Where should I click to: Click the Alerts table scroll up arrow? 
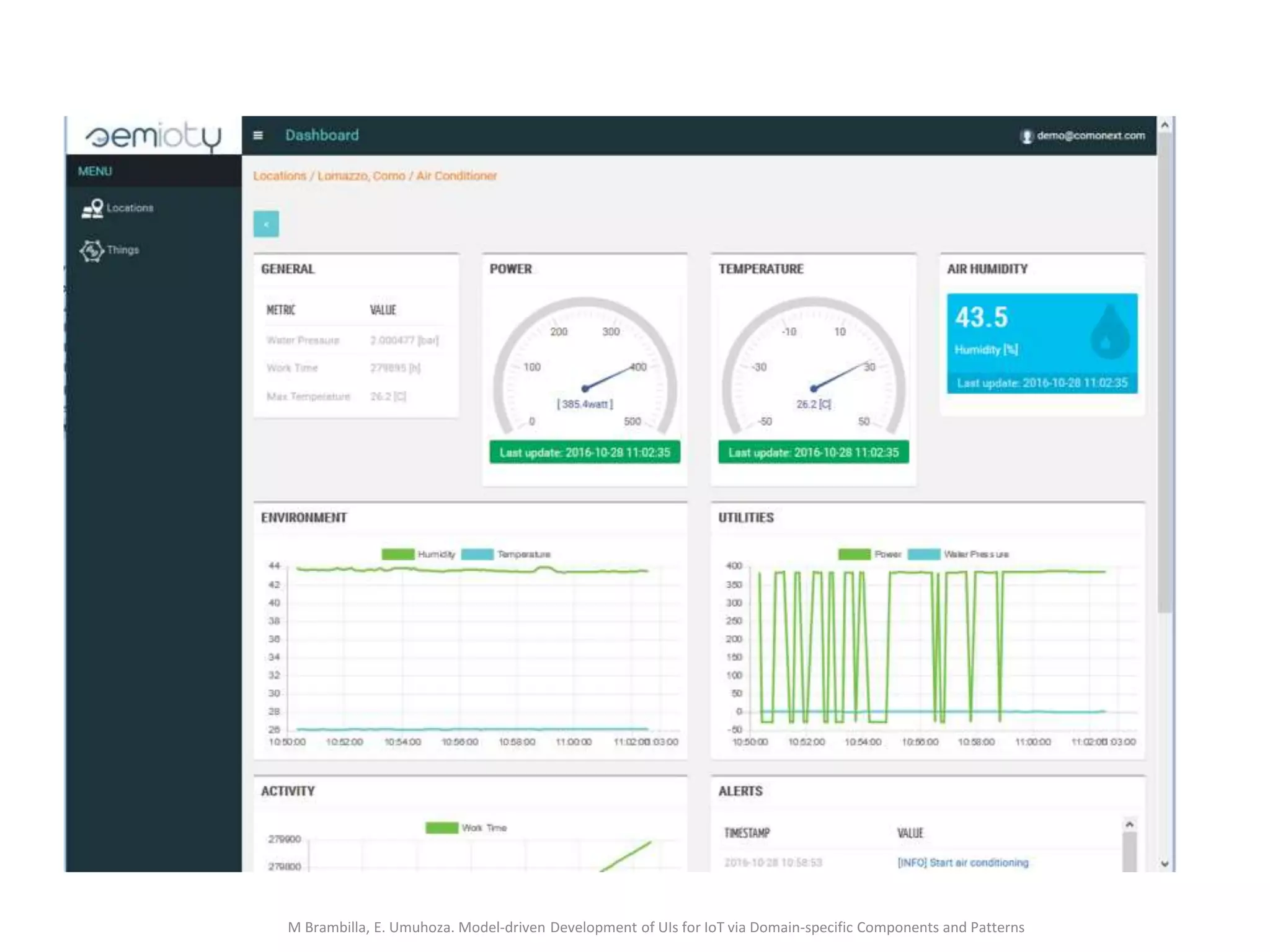coord(1129,824)
